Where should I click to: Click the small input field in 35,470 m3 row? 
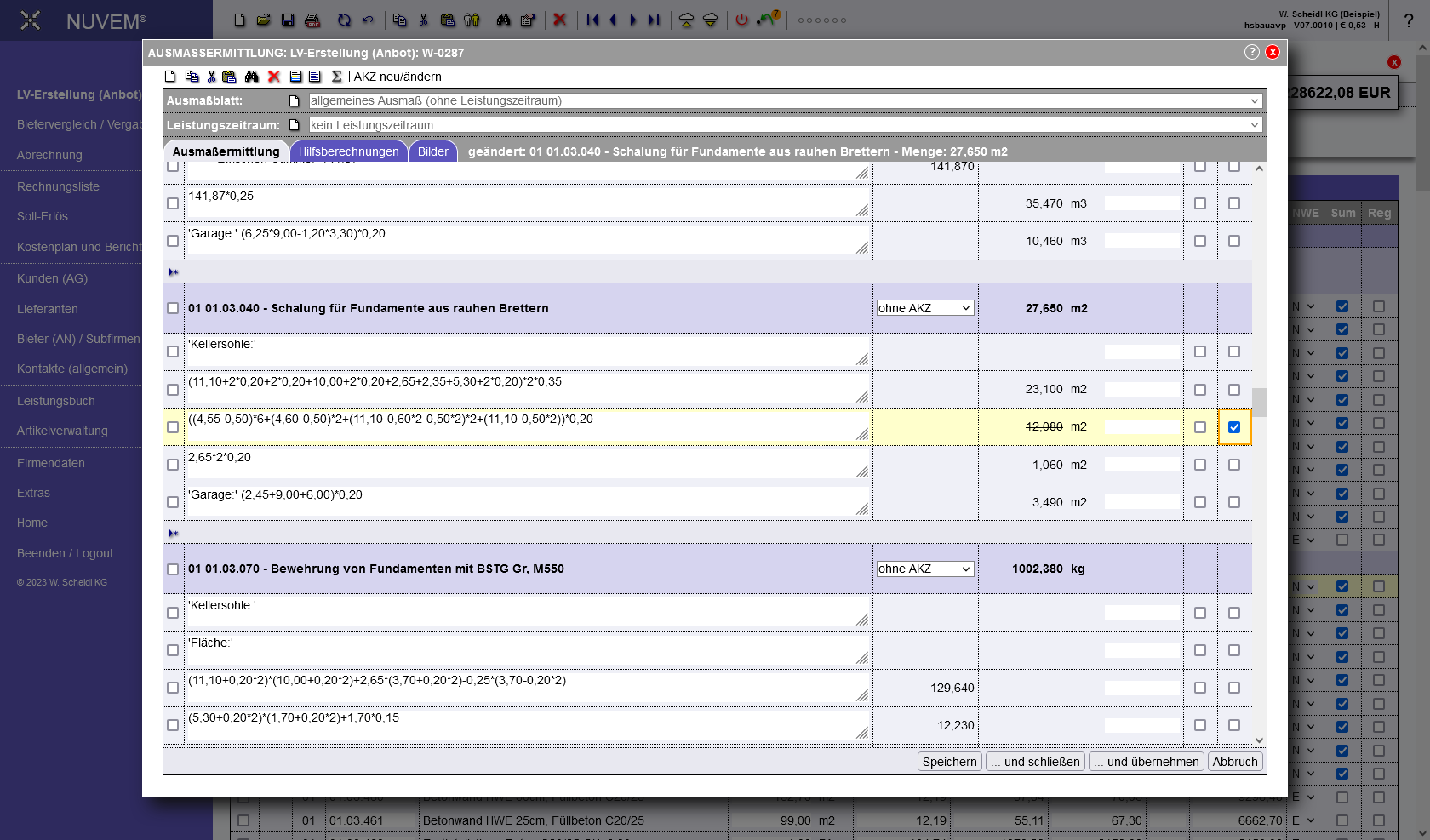(1142, 203)
